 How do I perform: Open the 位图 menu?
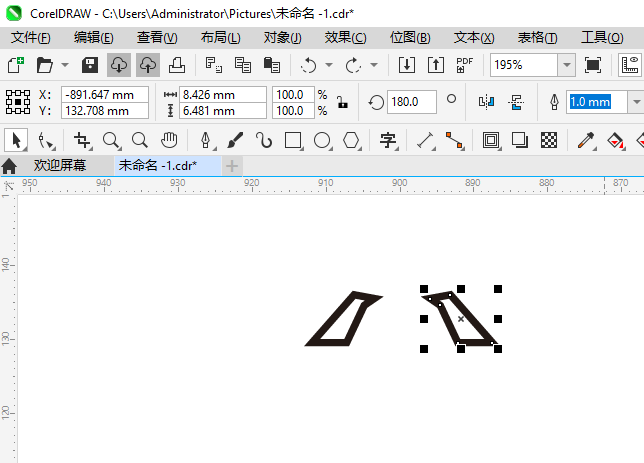[x=410, y=38]
